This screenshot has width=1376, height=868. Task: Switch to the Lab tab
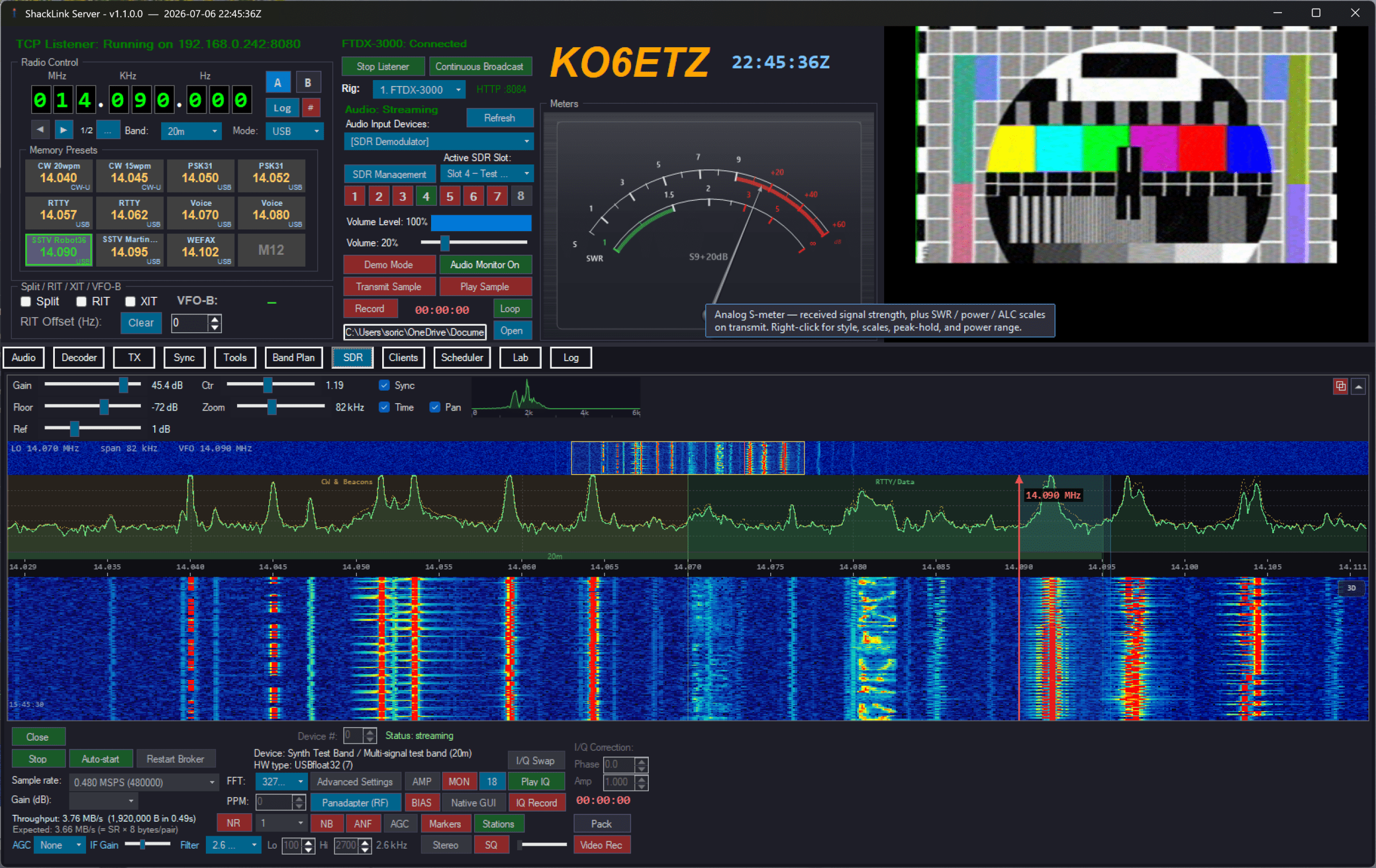pos(520,358)
